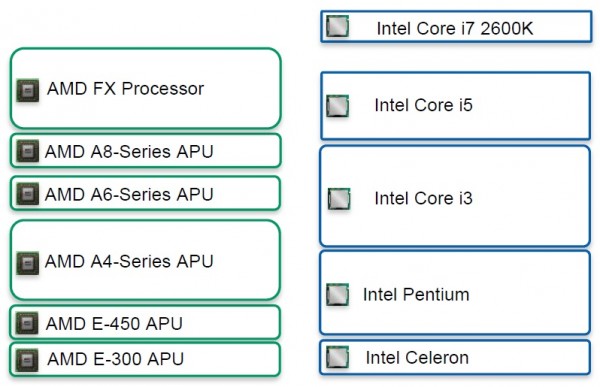
Task: Select the AMD A6-Series APU chip icon
Action: click(x=28, y=194)
